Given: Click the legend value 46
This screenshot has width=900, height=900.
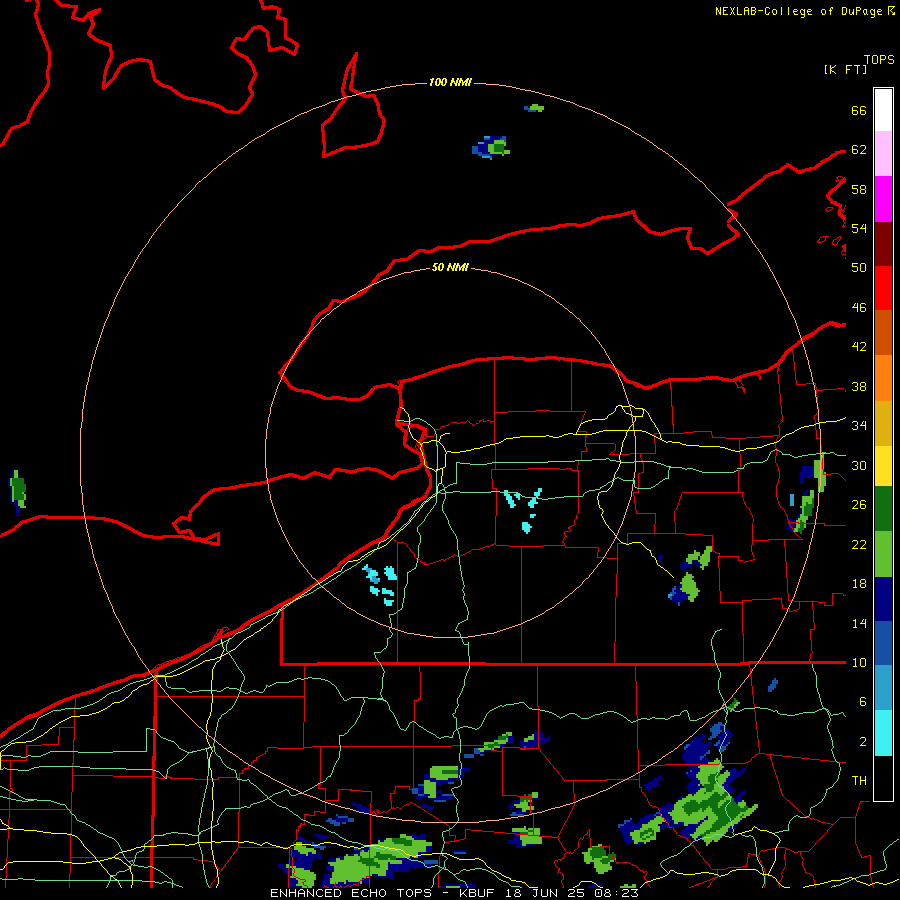Looking at the screenshot, I should [859, 307].
